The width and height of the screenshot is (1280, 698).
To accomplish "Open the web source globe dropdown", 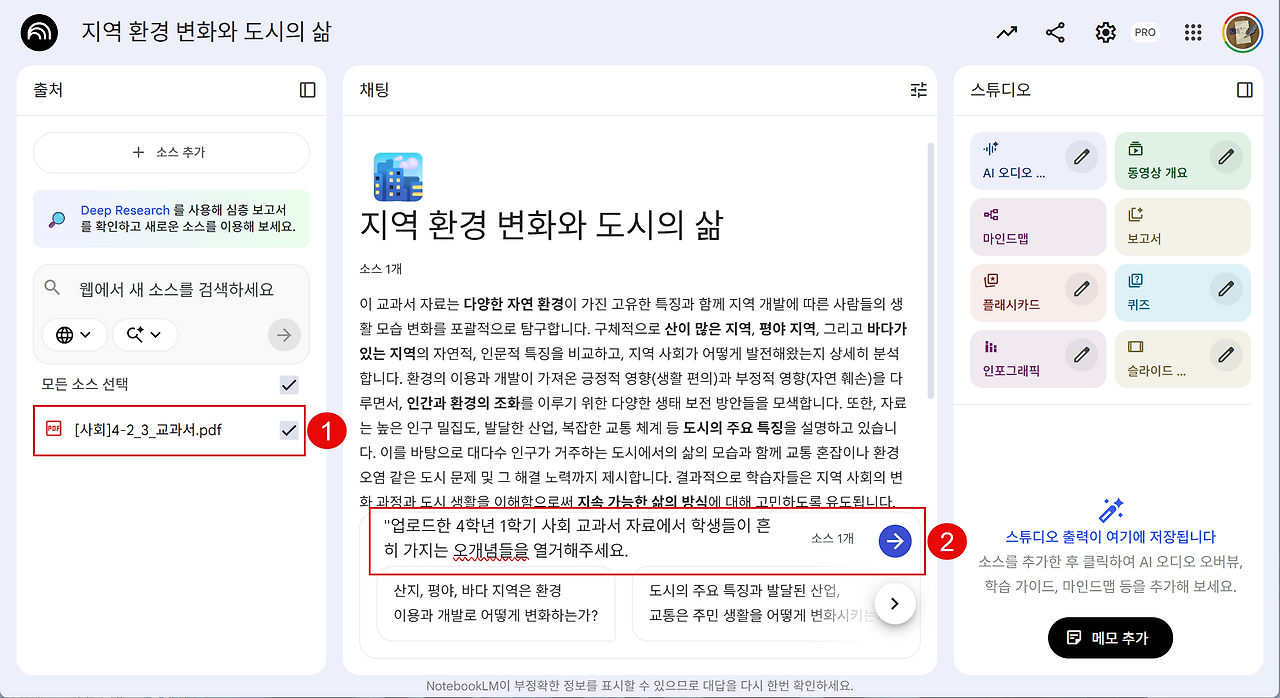I will (x=75, y=334).
